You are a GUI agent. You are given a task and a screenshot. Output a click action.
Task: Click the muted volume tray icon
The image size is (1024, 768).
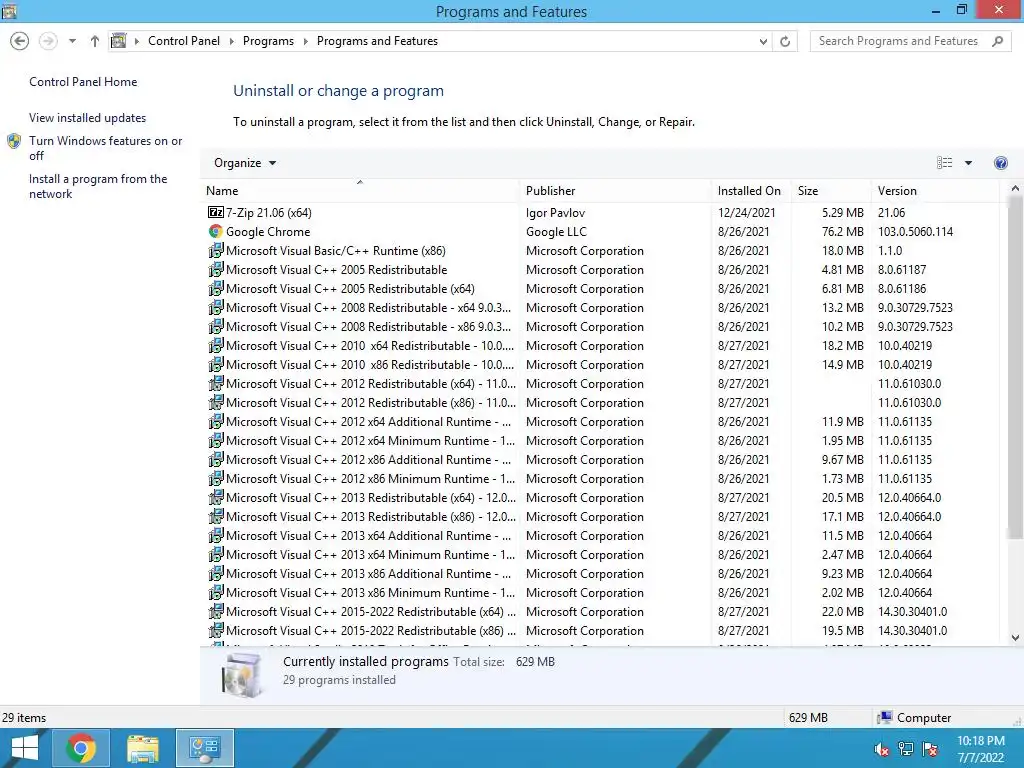882,749
